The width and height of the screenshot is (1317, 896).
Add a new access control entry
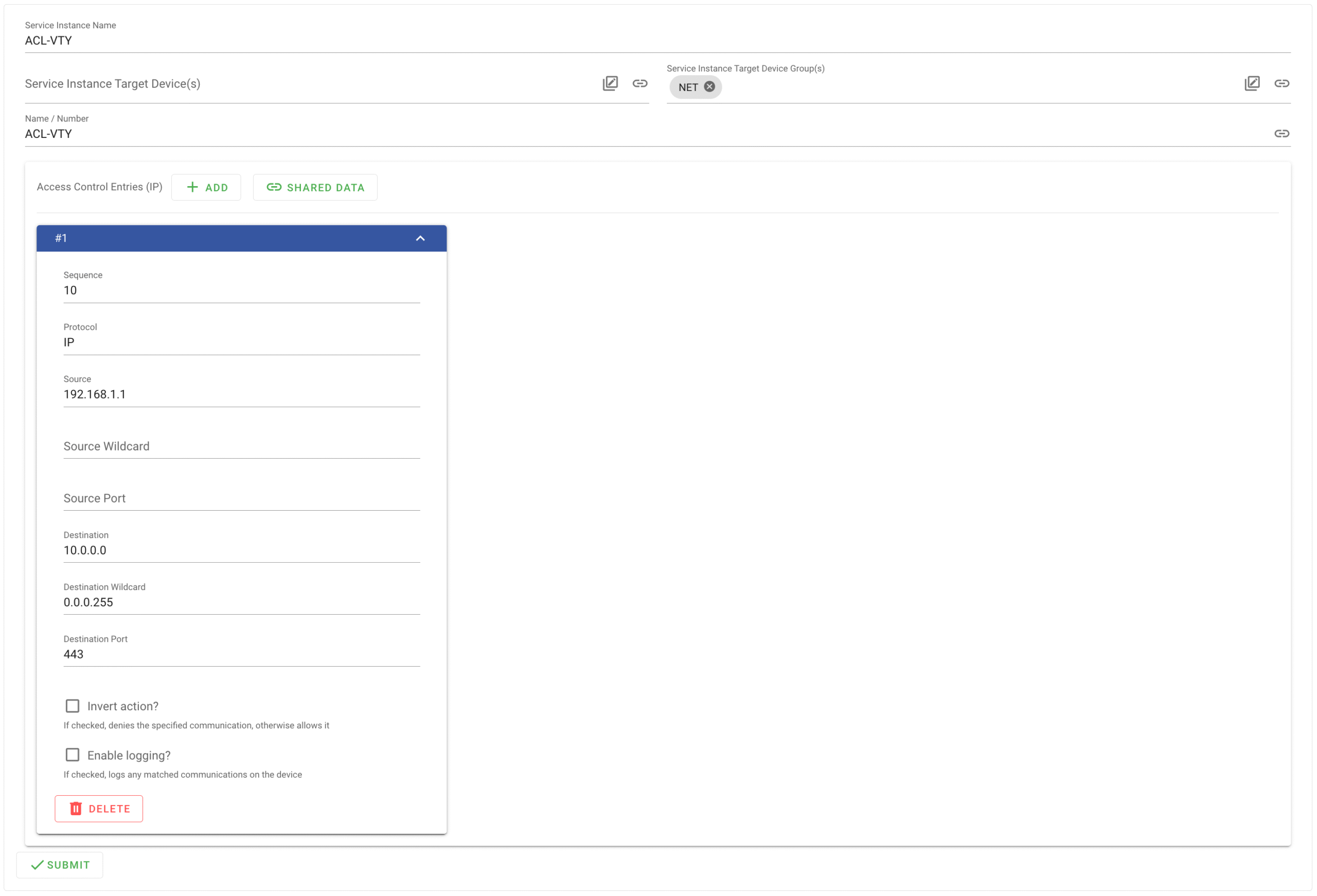click(x=206, y=187)
